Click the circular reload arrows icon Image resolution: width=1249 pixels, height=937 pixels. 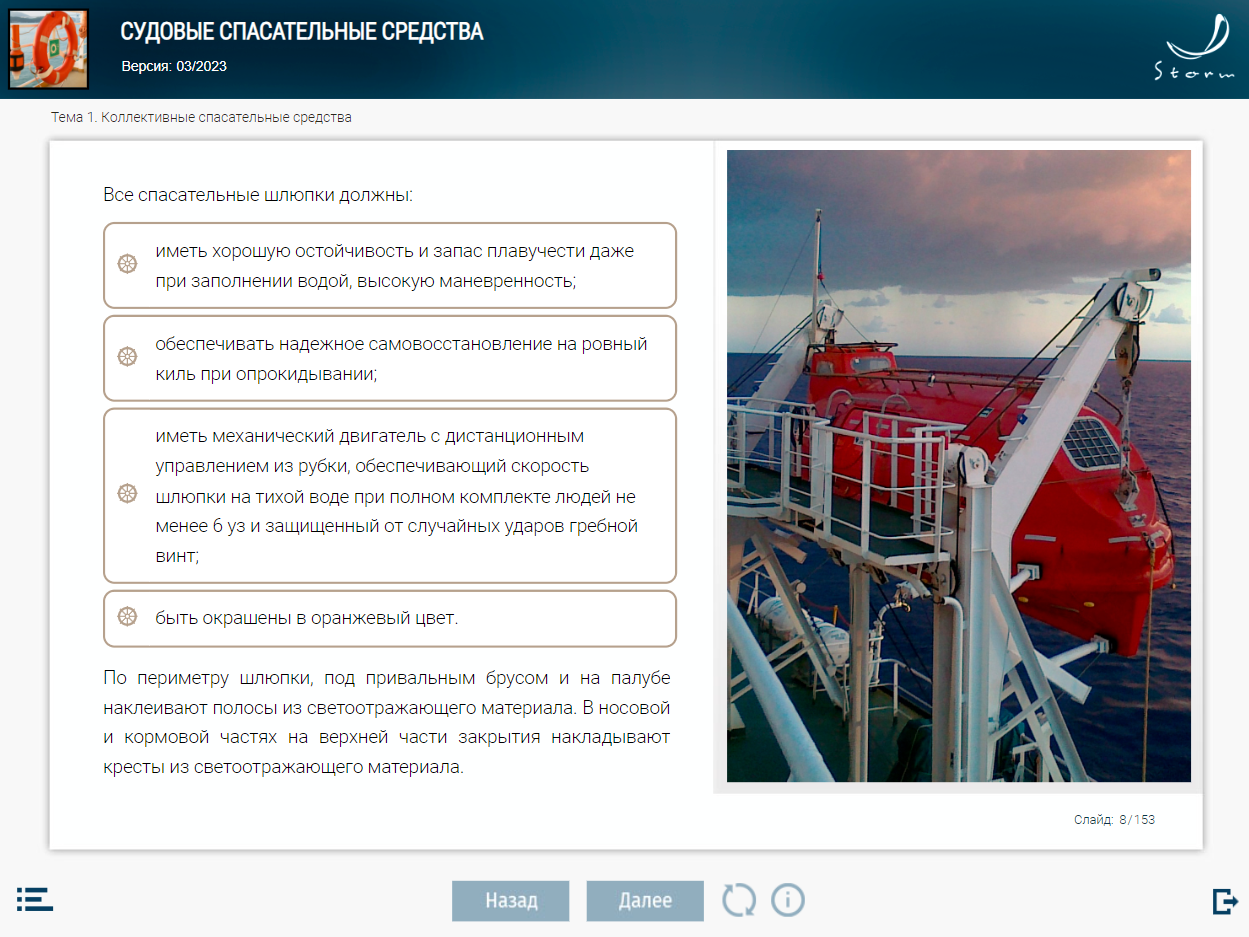tap(740, 900)
